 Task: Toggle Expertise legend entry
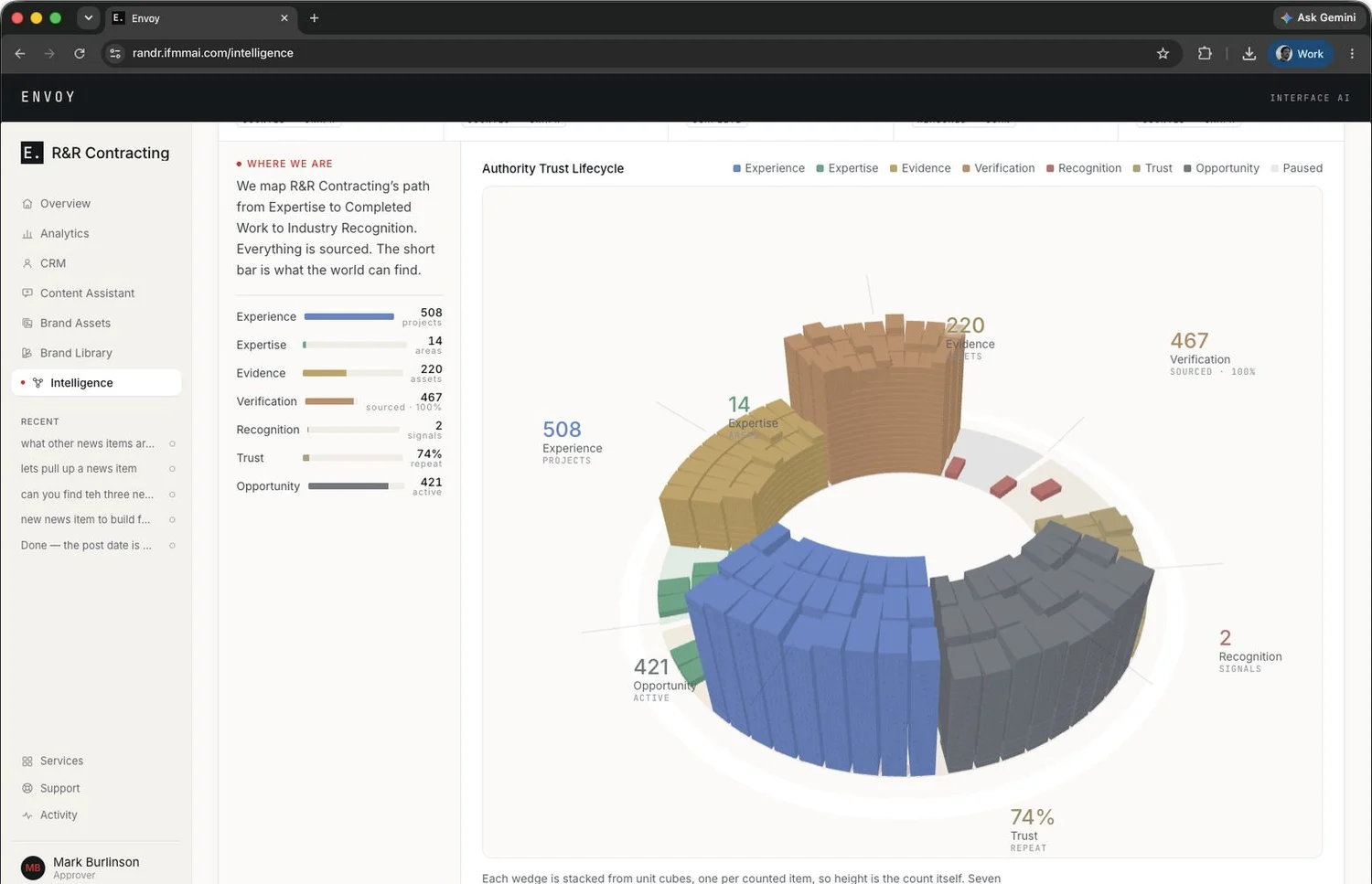[847, 168]
